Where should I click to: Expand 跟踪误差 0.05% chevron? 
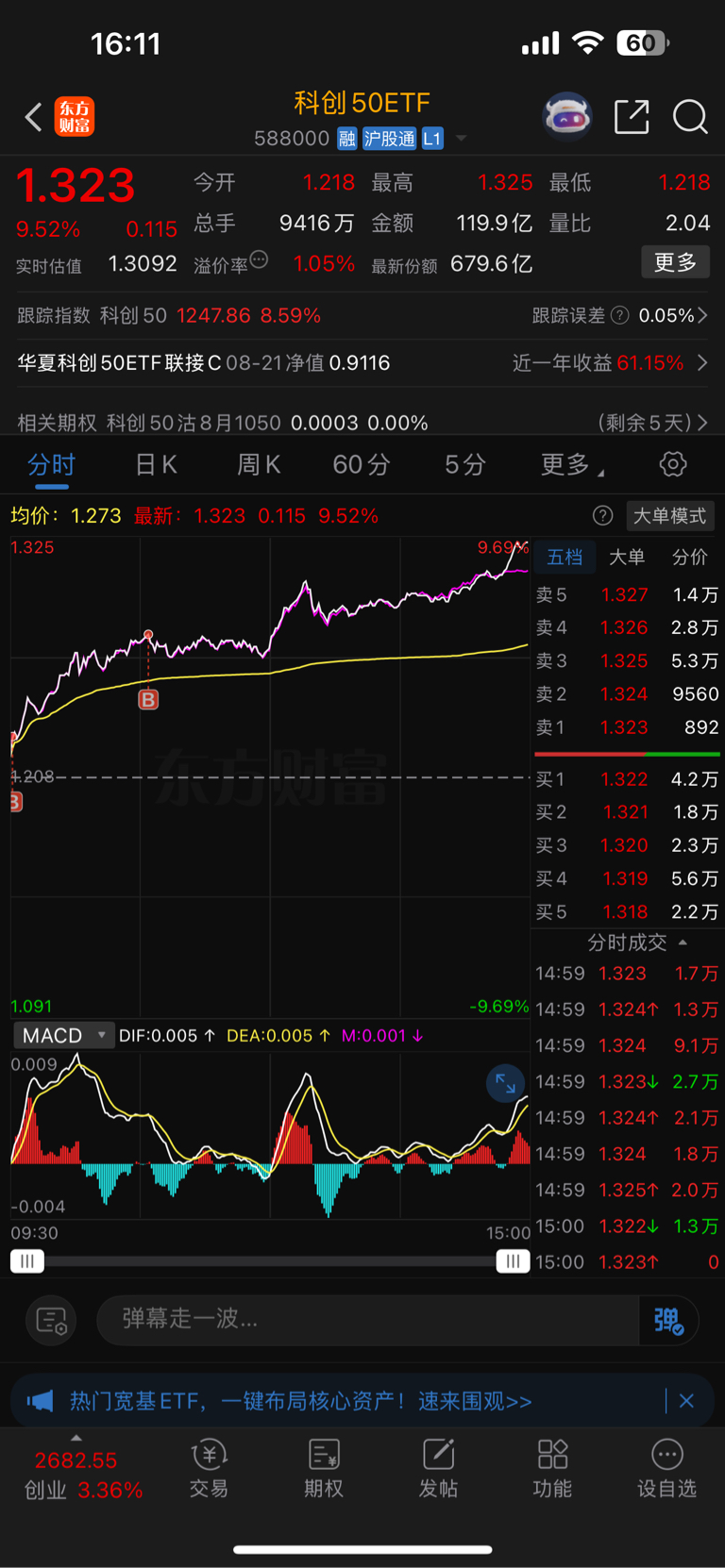pyautogui.click(x=702, y=315)
